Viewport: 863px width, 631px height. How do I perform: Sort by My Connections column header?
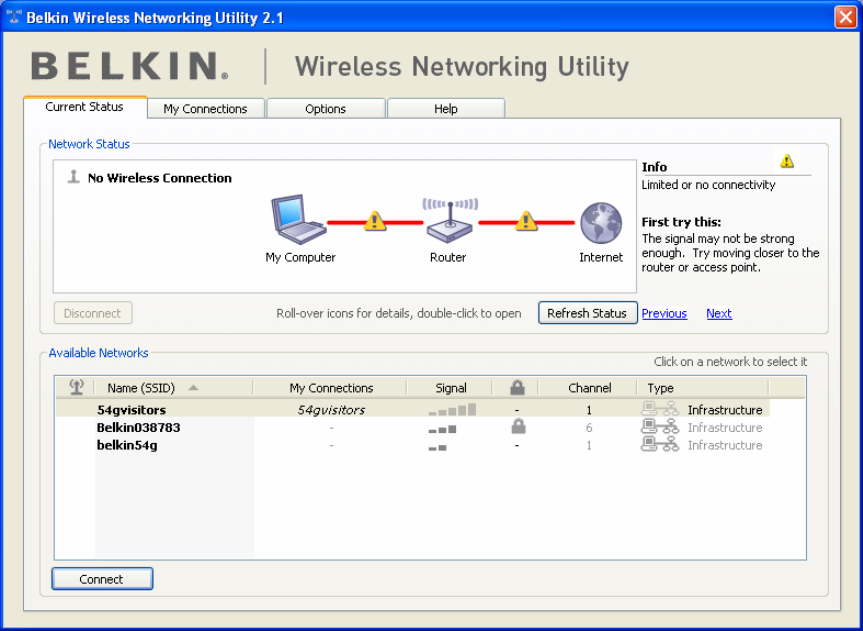[331, 388]
